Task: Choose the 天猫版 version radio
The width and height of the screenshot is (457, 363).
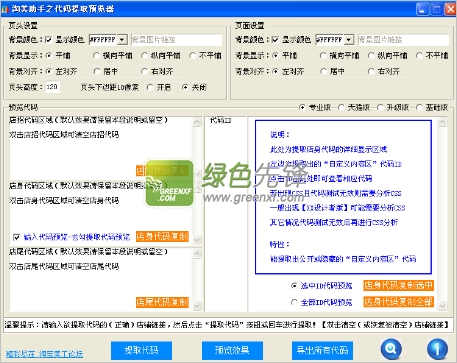Action: click(341, 107)
